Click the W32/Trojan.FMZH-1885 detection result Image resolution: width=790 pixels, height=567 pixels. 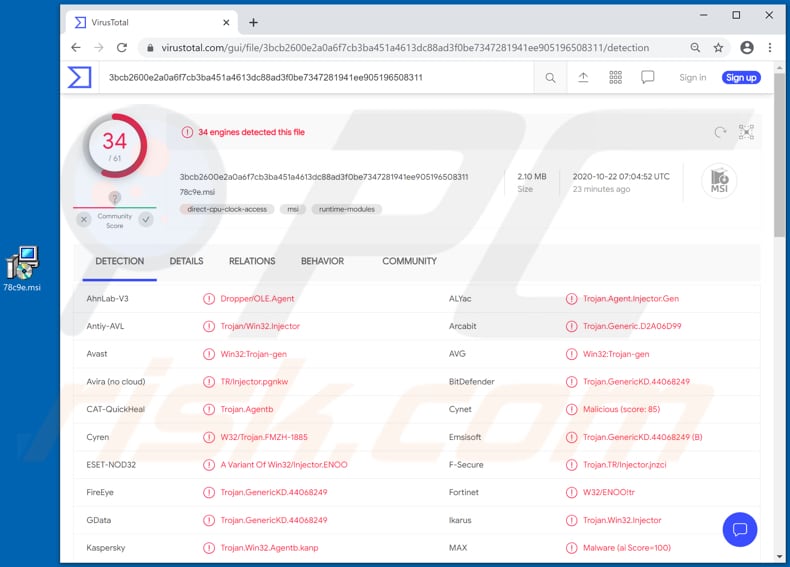tap(264, 437)
